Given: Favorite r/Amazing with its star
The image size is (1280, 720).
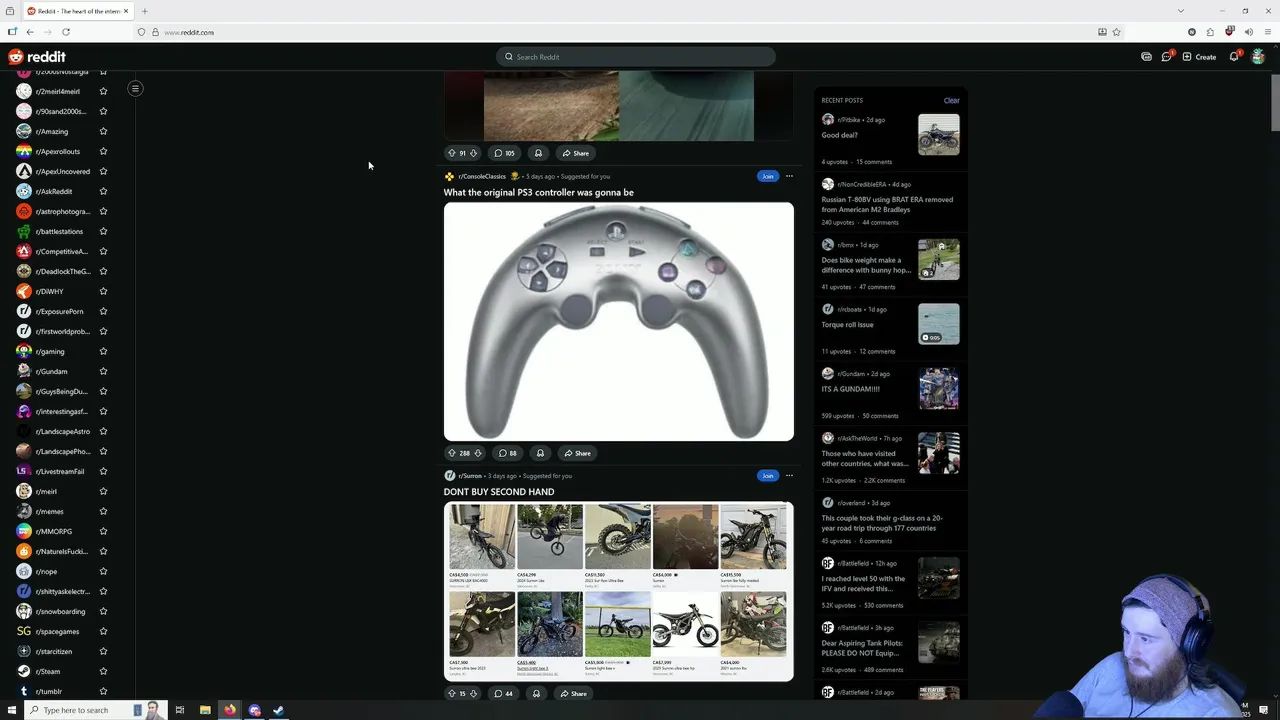Looking at the screenshot, I should click(103, 131).
